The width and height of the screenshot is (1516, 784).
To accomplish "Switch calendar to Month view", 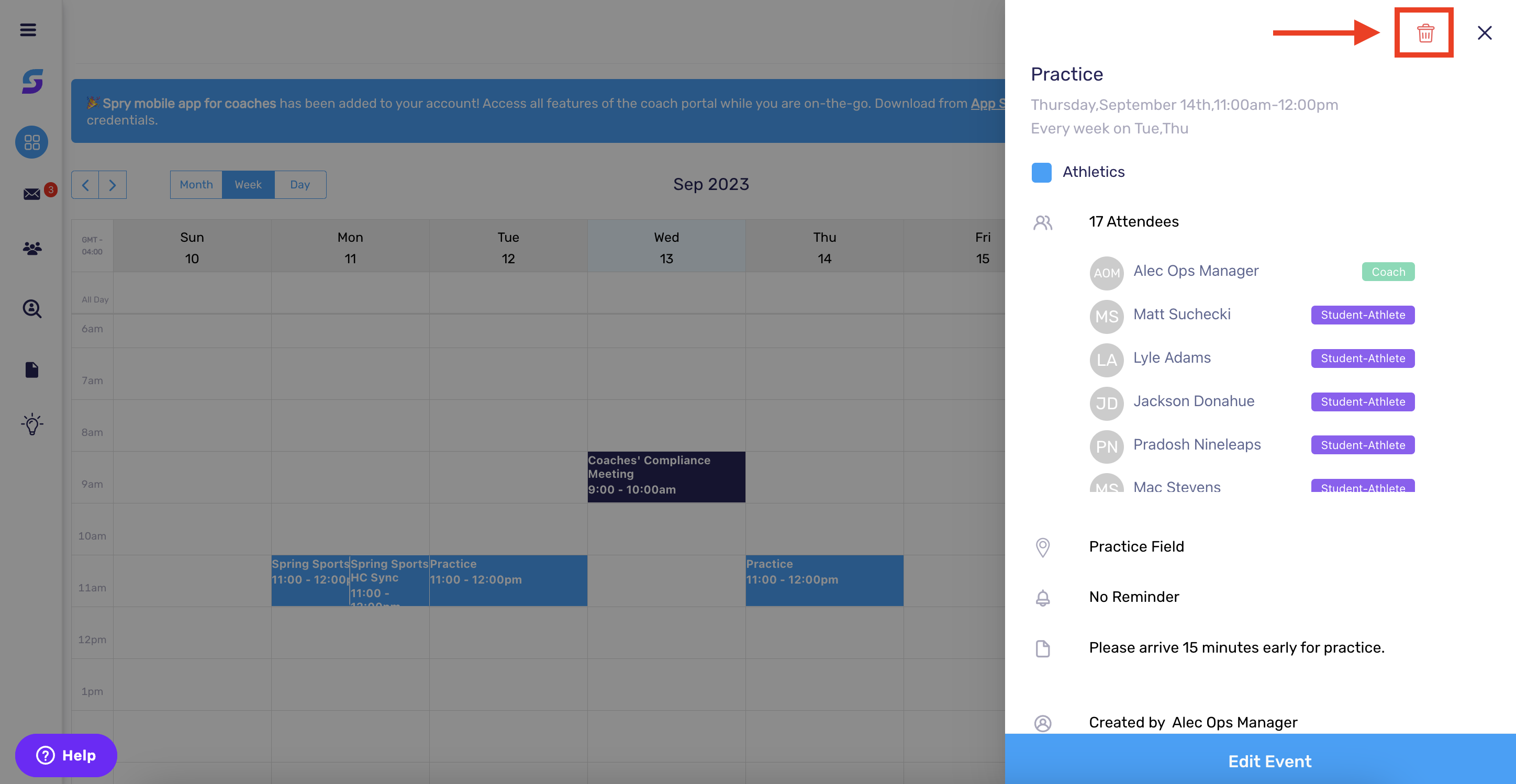I will 196,184.
